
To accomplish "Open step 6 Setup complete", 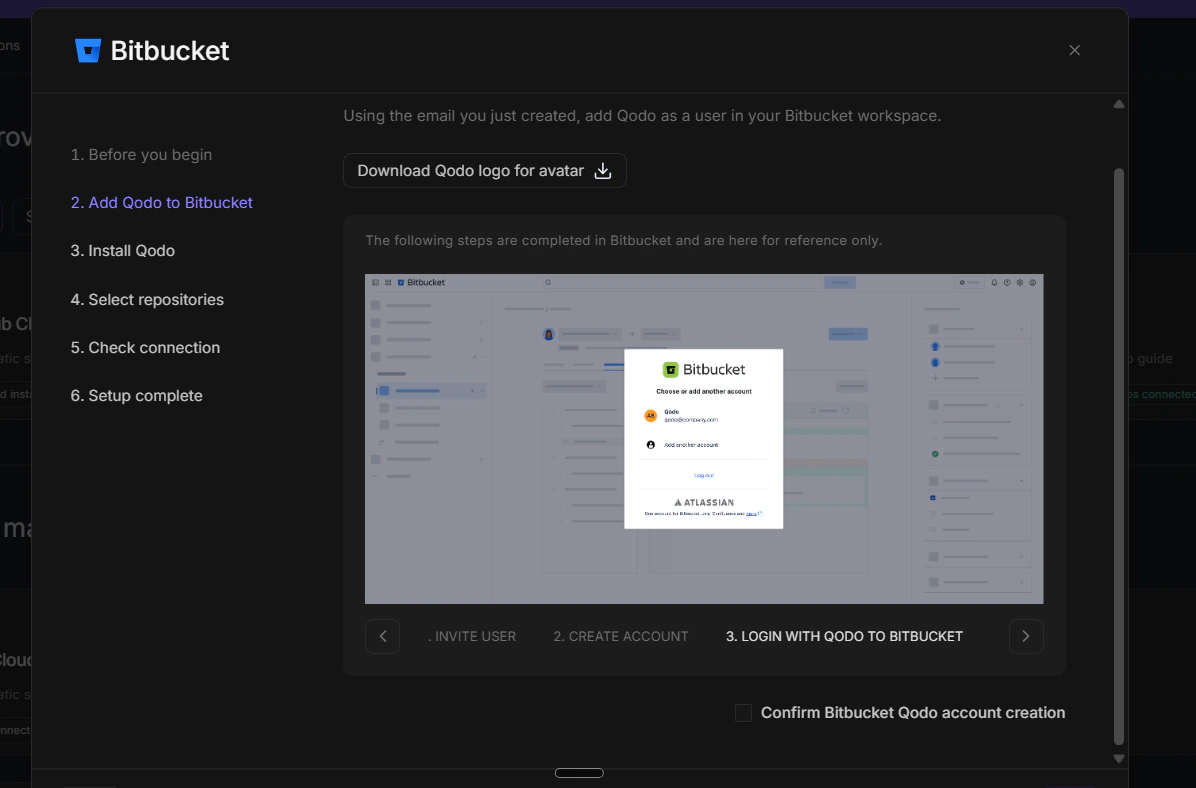I will coord(137,396).
